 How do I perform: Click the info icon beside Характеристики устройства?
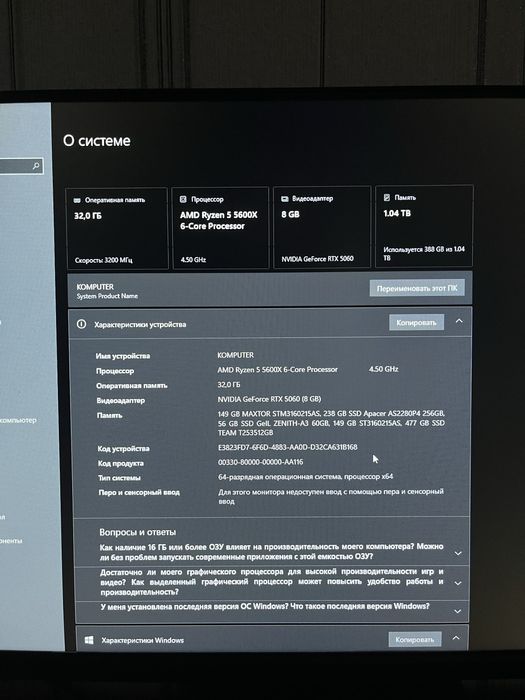pos(81,324)
